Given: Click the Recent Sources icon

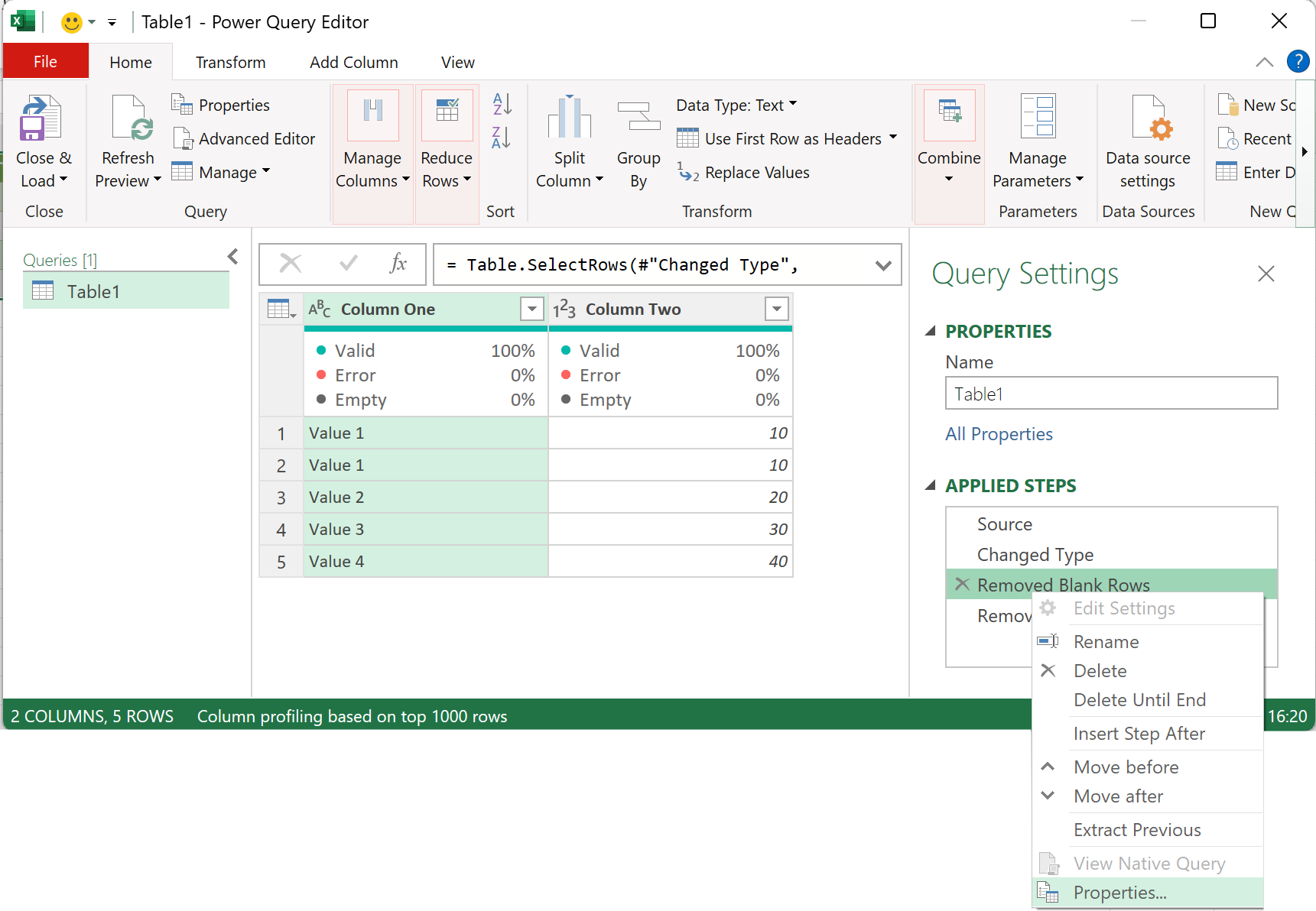Looking at the screenshot, I should 1228,138.
